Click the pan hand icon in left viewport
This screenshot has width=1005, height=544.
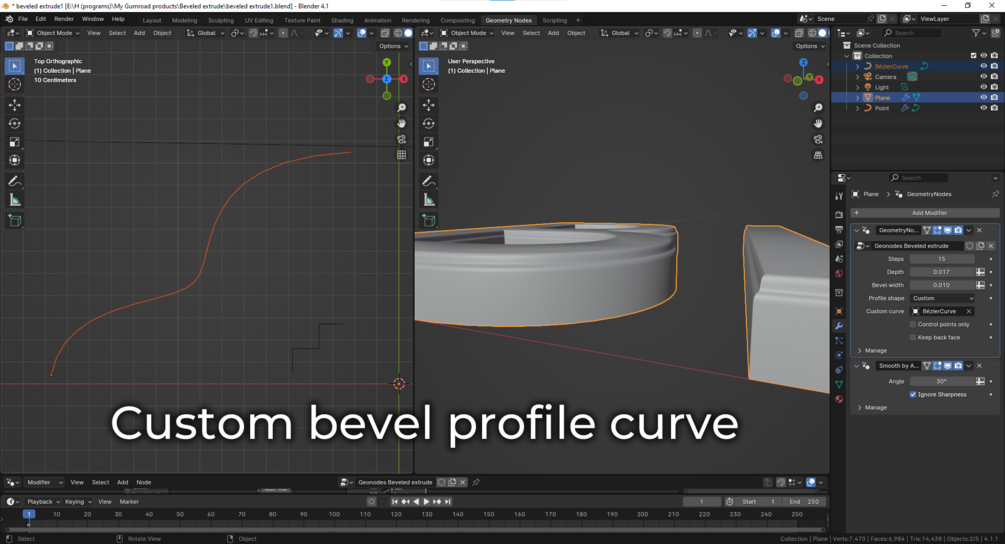click(401, 123)
